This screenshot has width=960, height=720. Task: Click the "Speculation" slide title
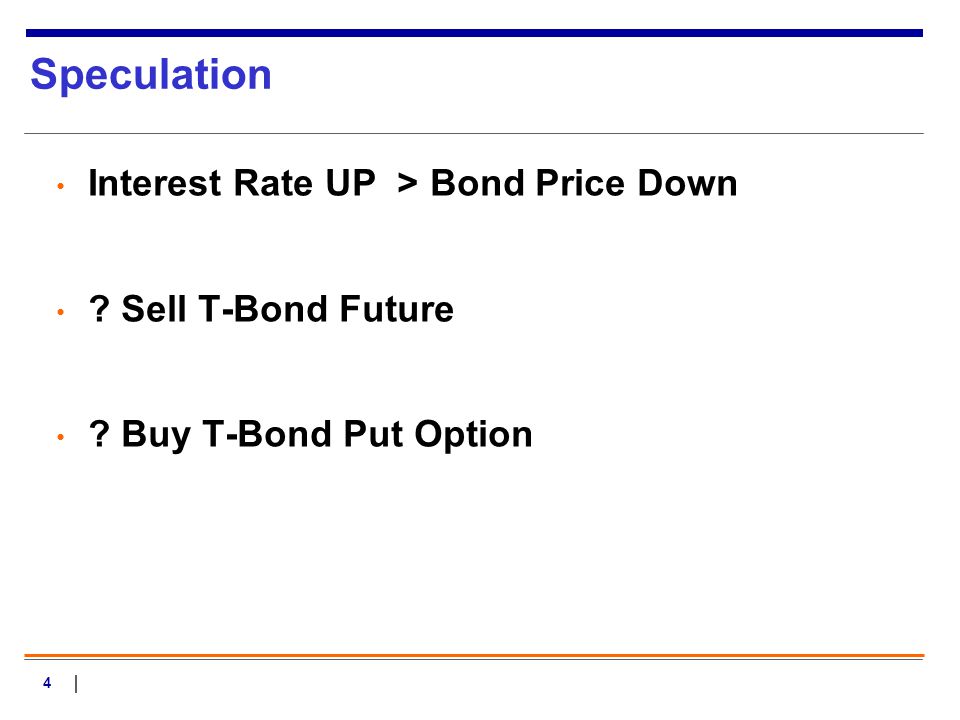151,75
